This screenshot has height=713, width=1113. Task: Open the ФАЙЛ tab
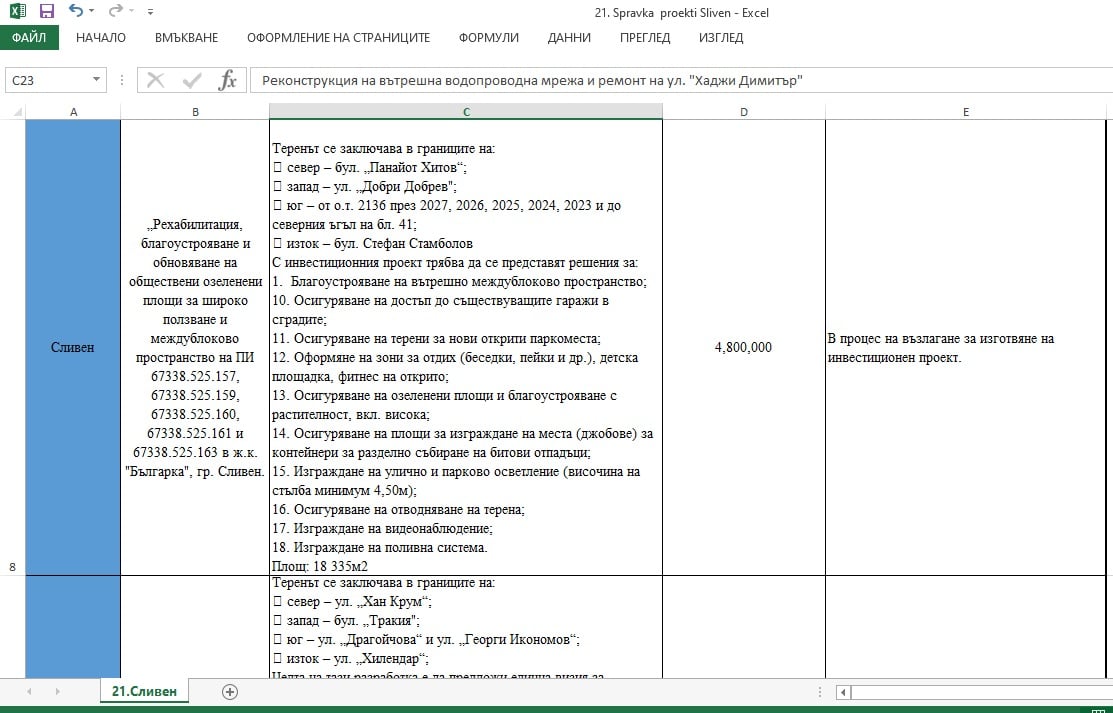[29, 38]
